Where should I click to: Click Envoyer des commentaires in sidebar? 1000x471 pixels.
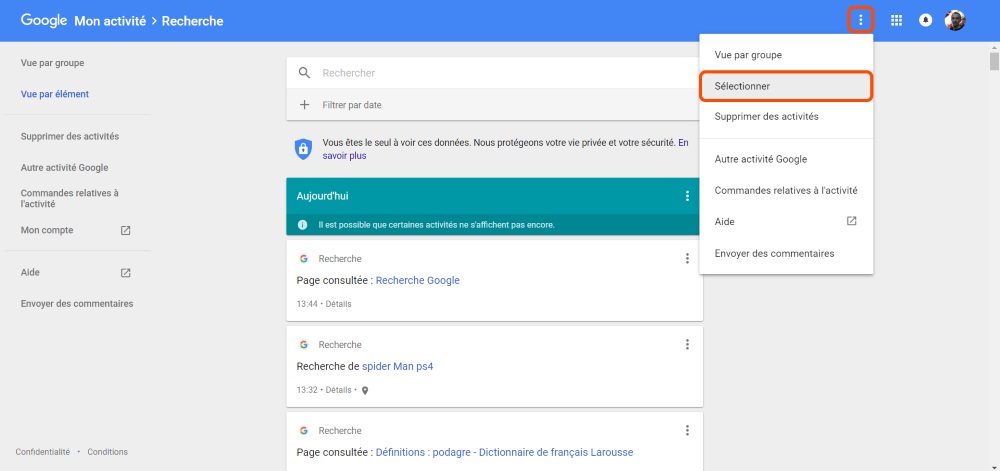[77, 303]
